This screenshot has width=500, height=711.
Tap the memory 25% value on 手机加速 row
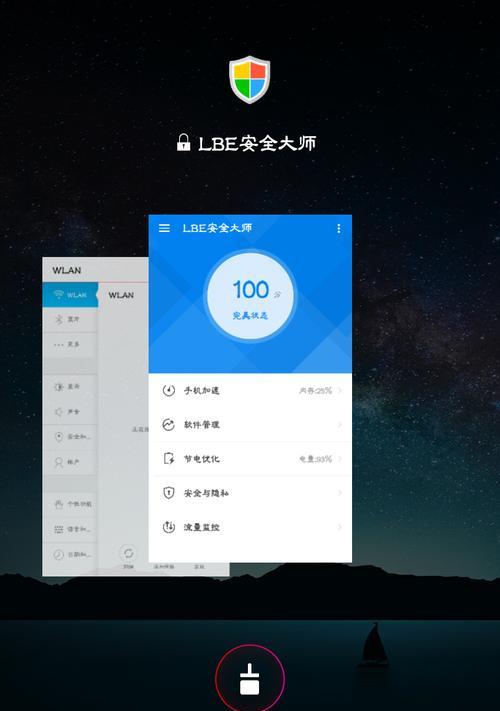[x=316, y=390]
